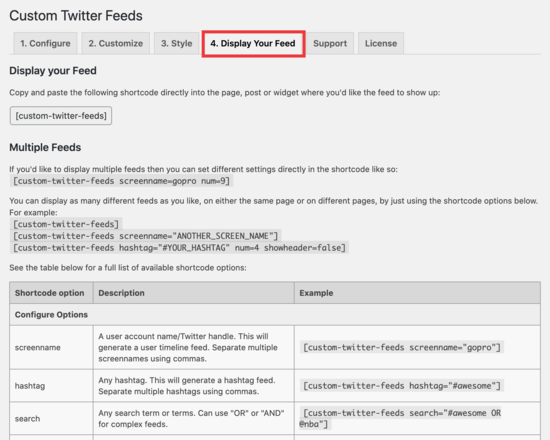Viewport: 550px width, 440px height.
Task: Click the Description column header
Action: [x=194, y=293]
